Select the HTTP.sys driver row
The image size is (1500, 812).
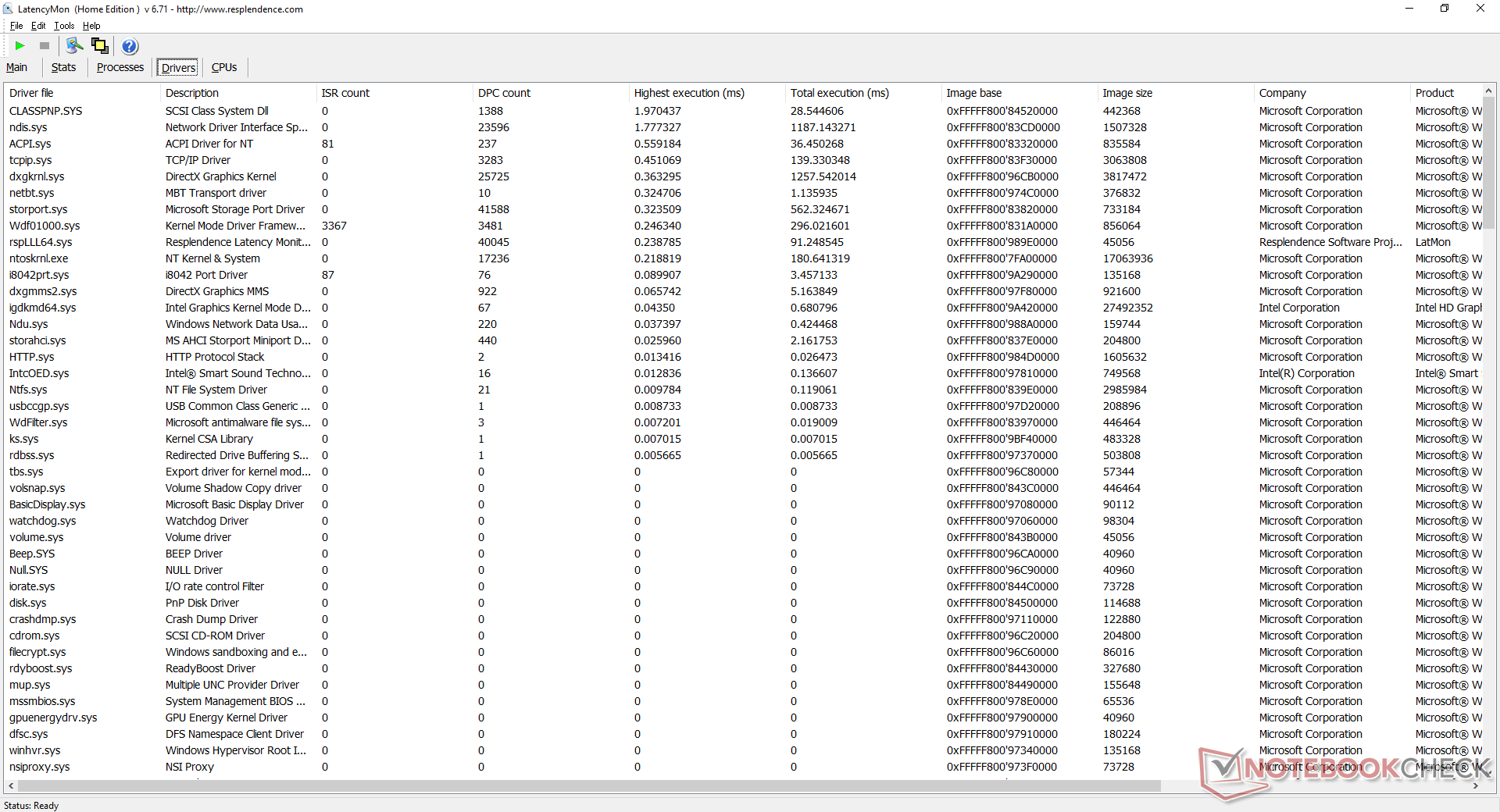pos(743,357)
